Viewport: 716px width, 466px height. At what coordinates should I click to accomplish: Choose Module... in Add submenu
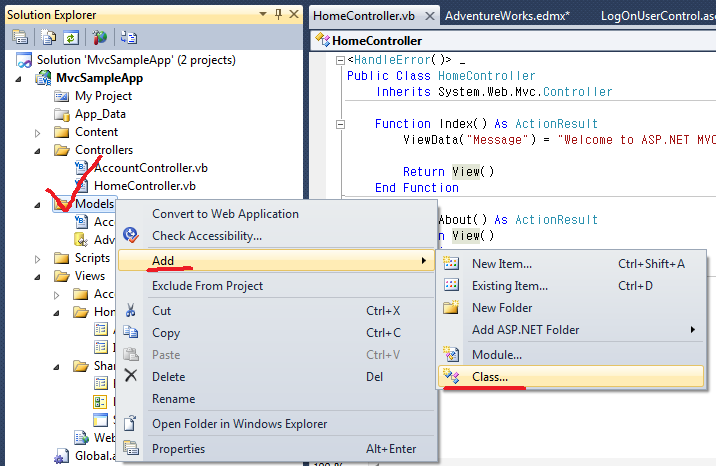[x=571, y=355]
